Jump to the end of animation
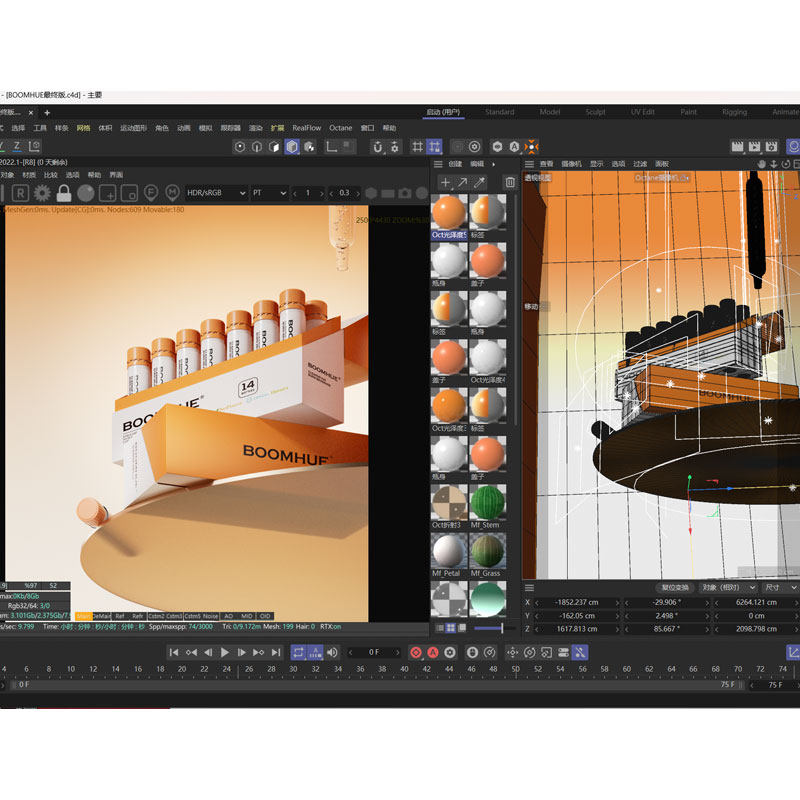Screen dimensions: 800x800 coord(276,652)
